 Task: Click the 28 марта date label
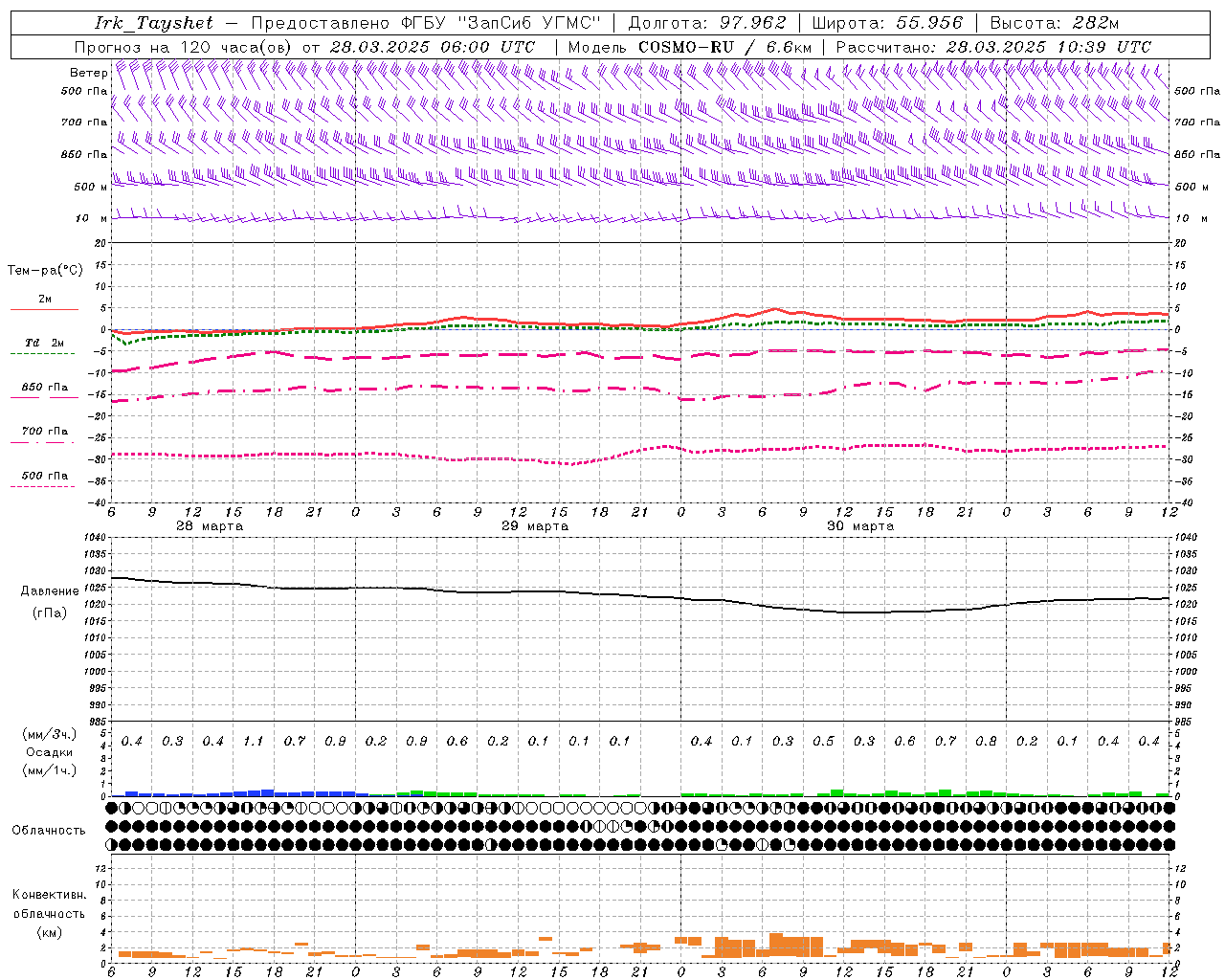[210, 525]
